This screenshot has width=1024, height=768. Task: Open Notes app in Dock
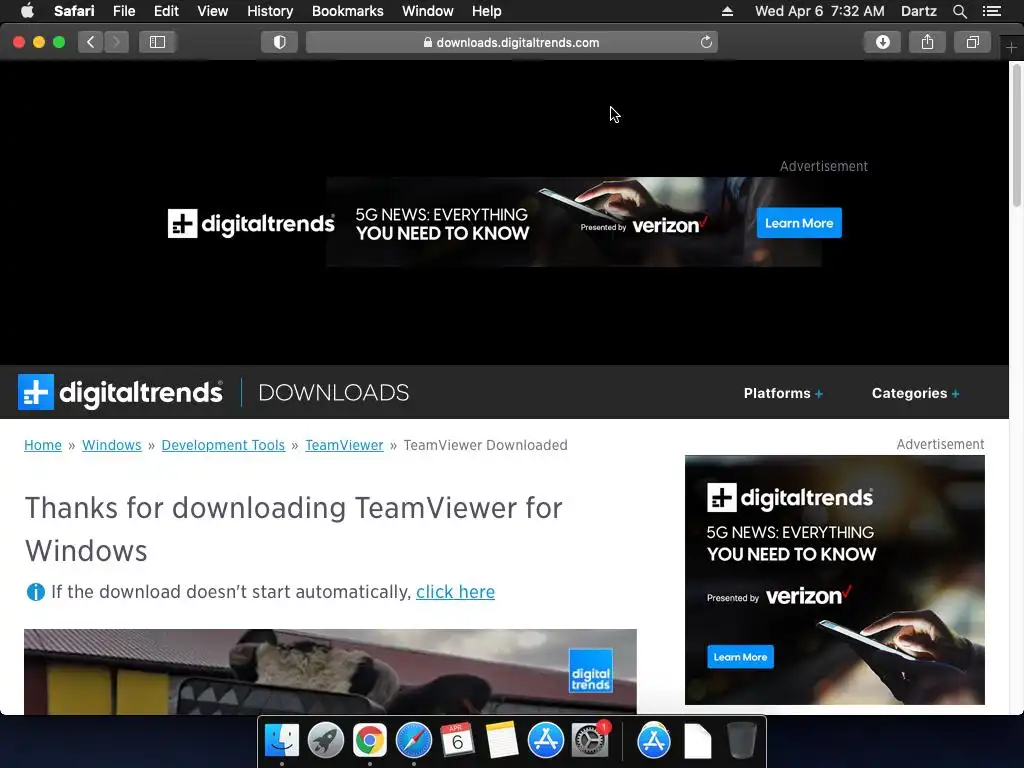501,741
